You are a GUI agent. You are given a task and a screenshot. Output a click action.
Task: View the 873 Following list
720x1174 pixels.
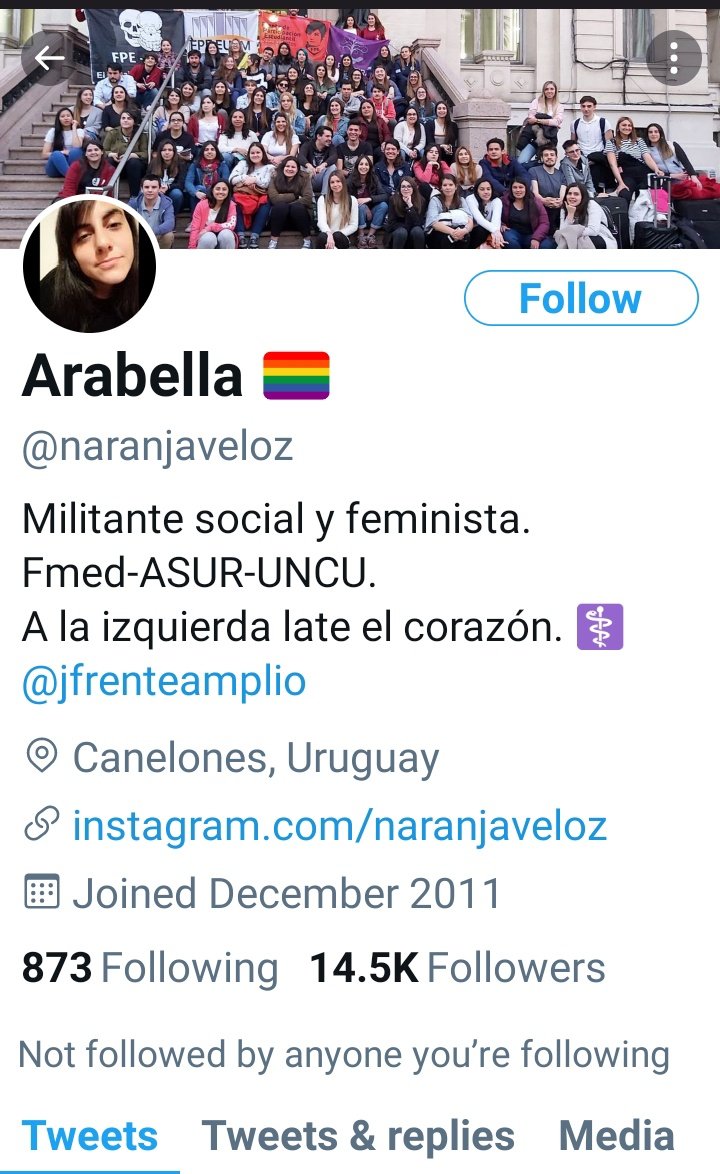pyautogui.click(x=150, y=967)
